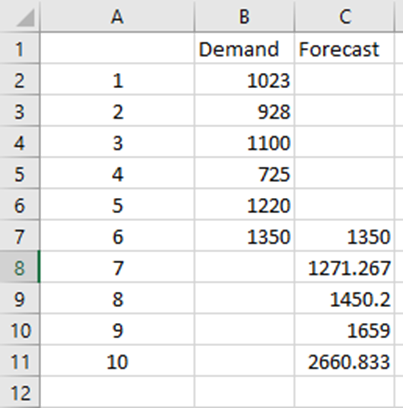Select forecast cell showing 1450.2
This screenshot has height=408, width=403.
(x=344, y=299)
